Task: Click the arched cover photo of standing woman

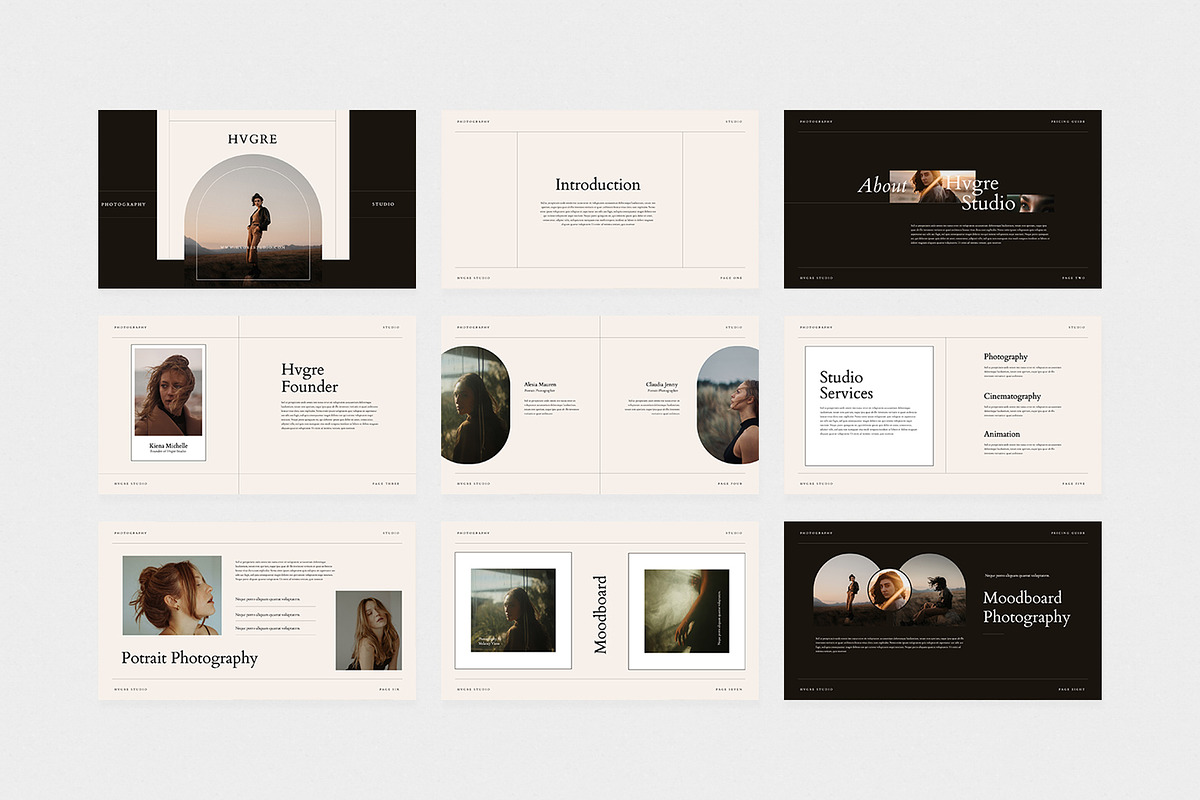Action: coord(253,218)
